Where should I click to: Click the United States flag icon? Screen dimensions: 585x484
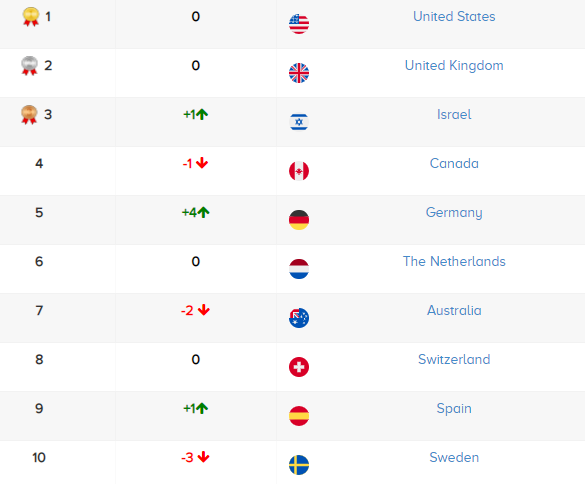[299, 24]
